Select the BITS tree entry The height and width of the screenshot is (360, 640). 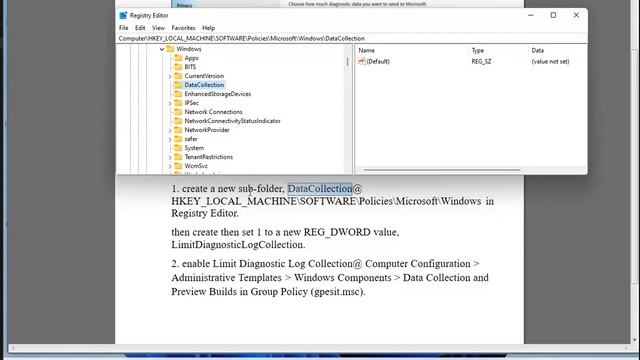point(190,67)
